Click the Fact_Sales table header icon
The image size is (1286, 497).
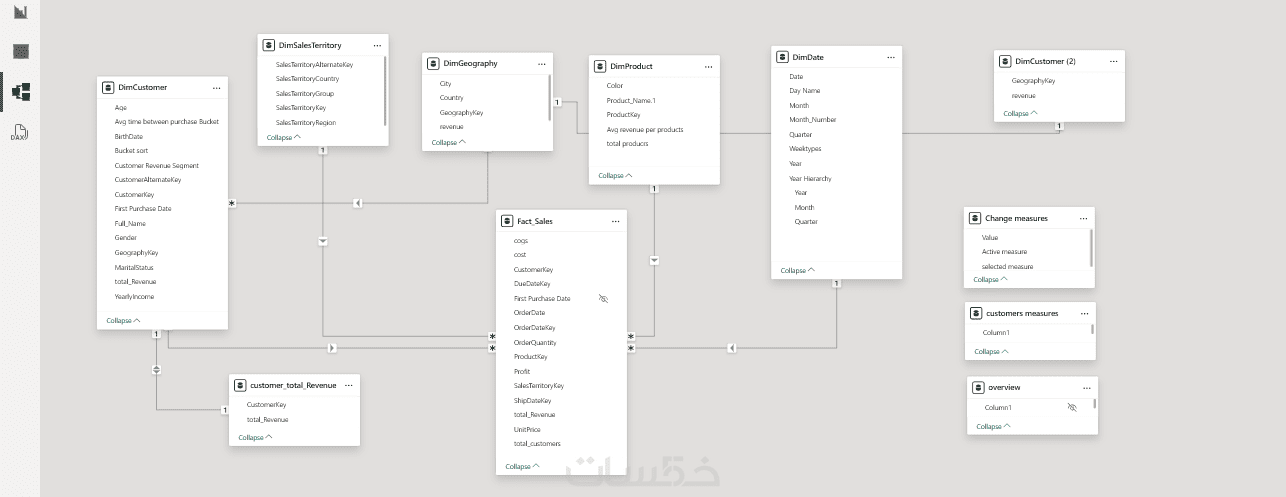508,220
